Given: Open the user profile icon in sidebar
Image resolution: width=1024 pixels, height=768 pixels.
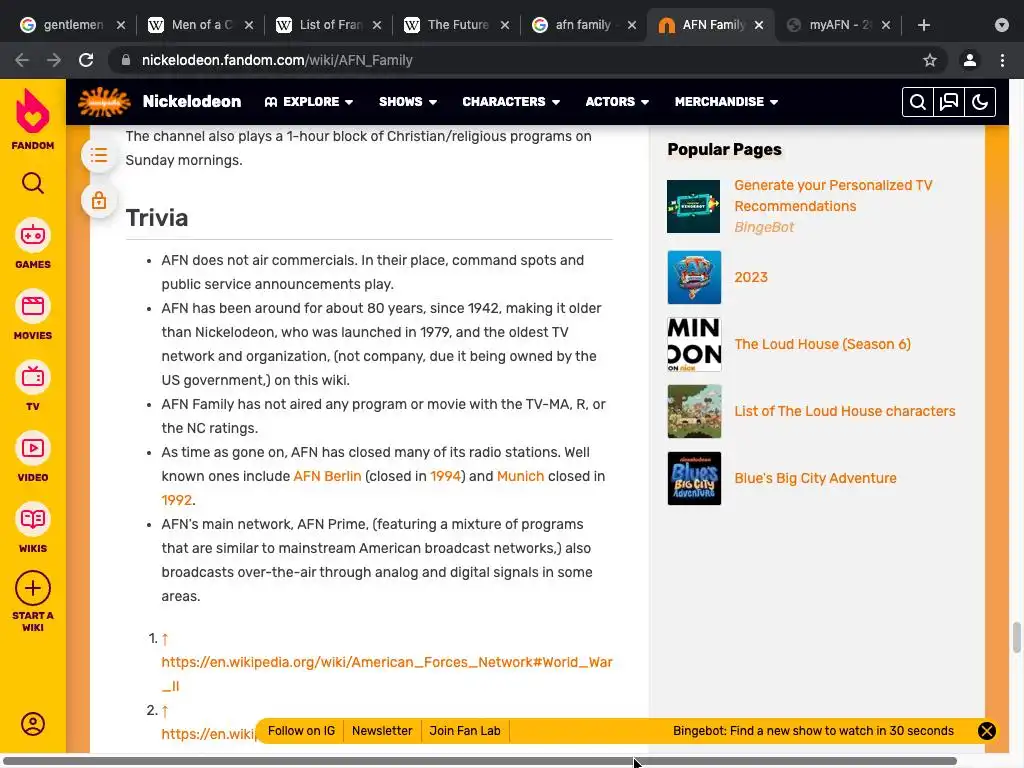Looking at the screenshot, I should coord(33,724).
